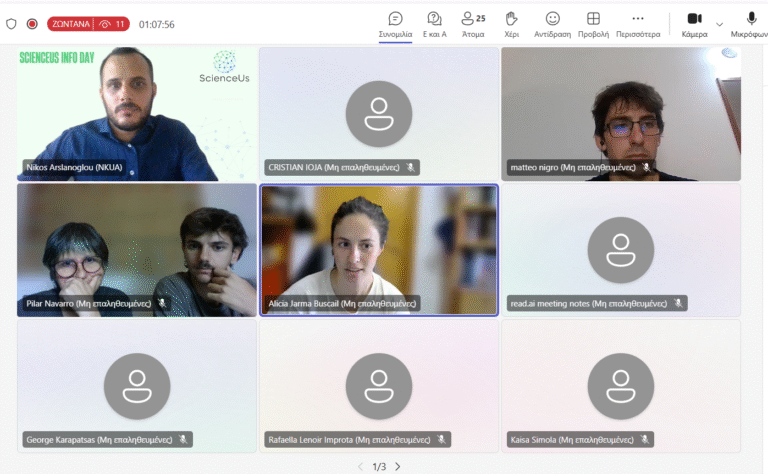Image resolution: width=768 pixels, height=474 pixels.
Task: Select Nikos Arslanoglou's video tile
Action: (x=137, y=114)
